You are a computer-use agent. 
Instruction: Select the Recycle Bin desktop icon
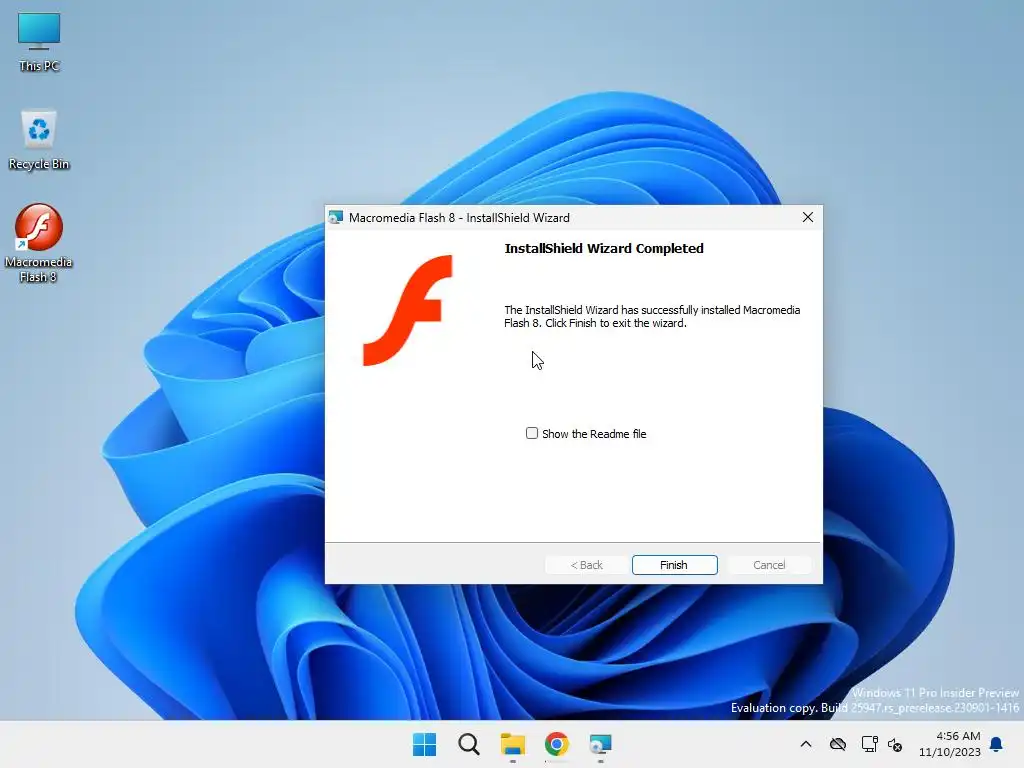point(39,140)
